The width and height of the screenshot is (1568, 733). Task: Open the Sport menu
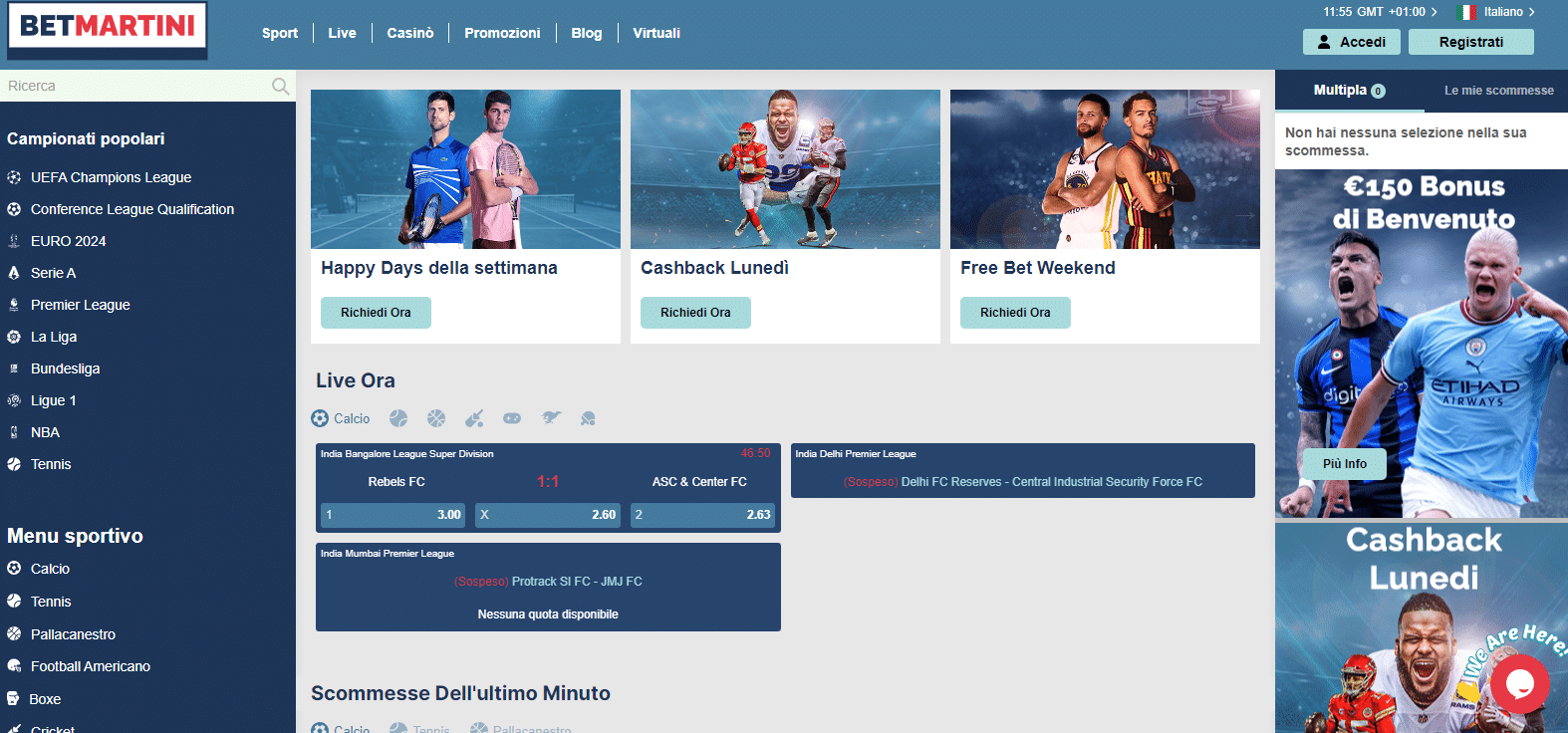[280, 33]
